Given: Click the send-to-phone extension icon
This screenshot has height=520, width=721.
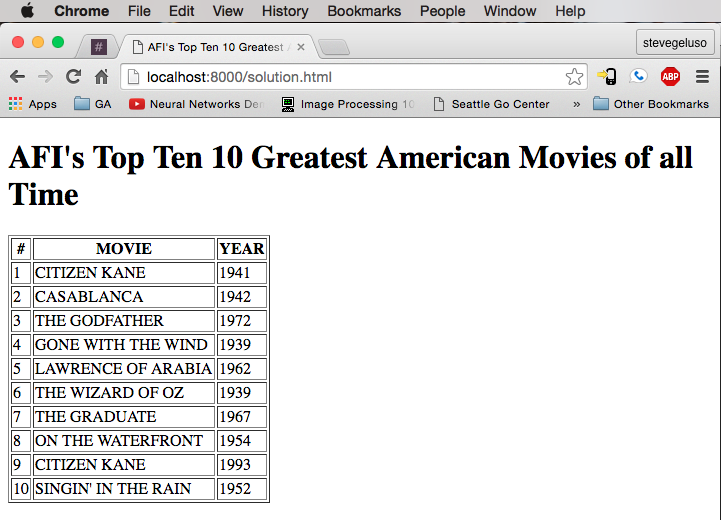Looking at the screenshot, I should [x=607, y=76].
